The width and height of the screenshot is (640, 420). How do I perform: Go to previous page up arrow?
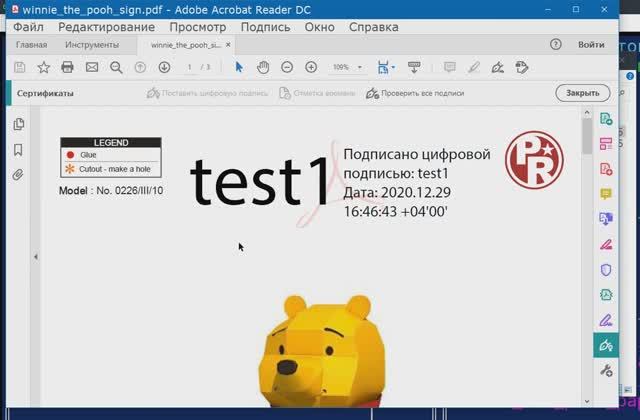(x=140, y=67)
